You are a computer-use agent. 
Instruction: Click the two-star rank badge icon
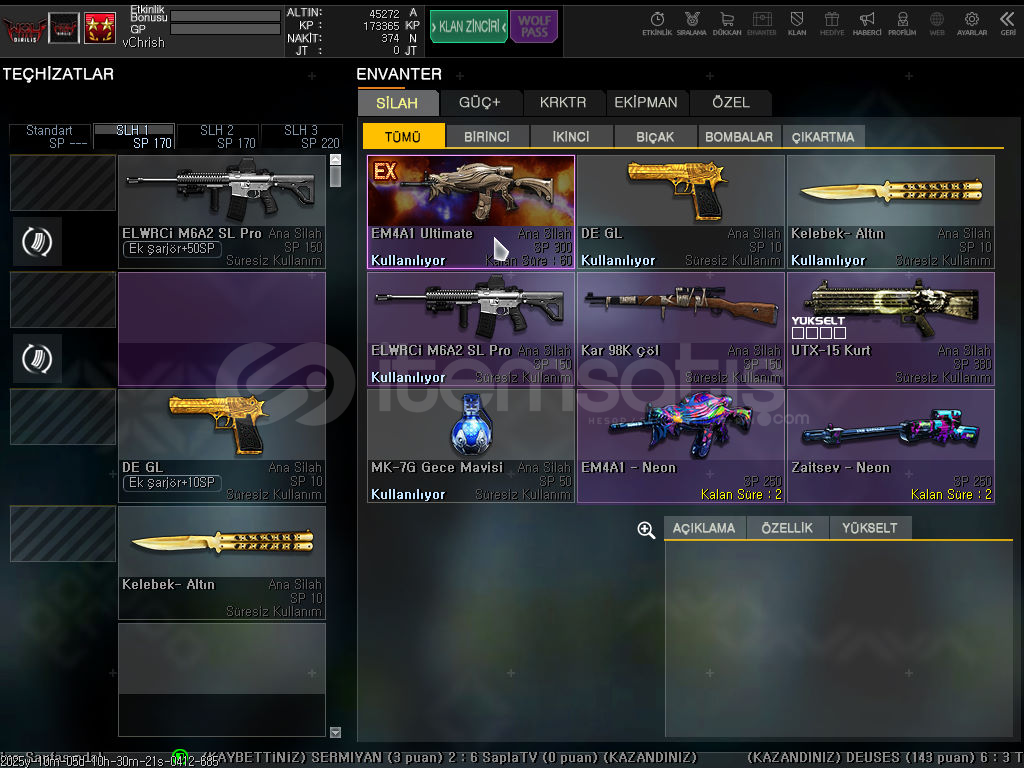click(100, 28)
